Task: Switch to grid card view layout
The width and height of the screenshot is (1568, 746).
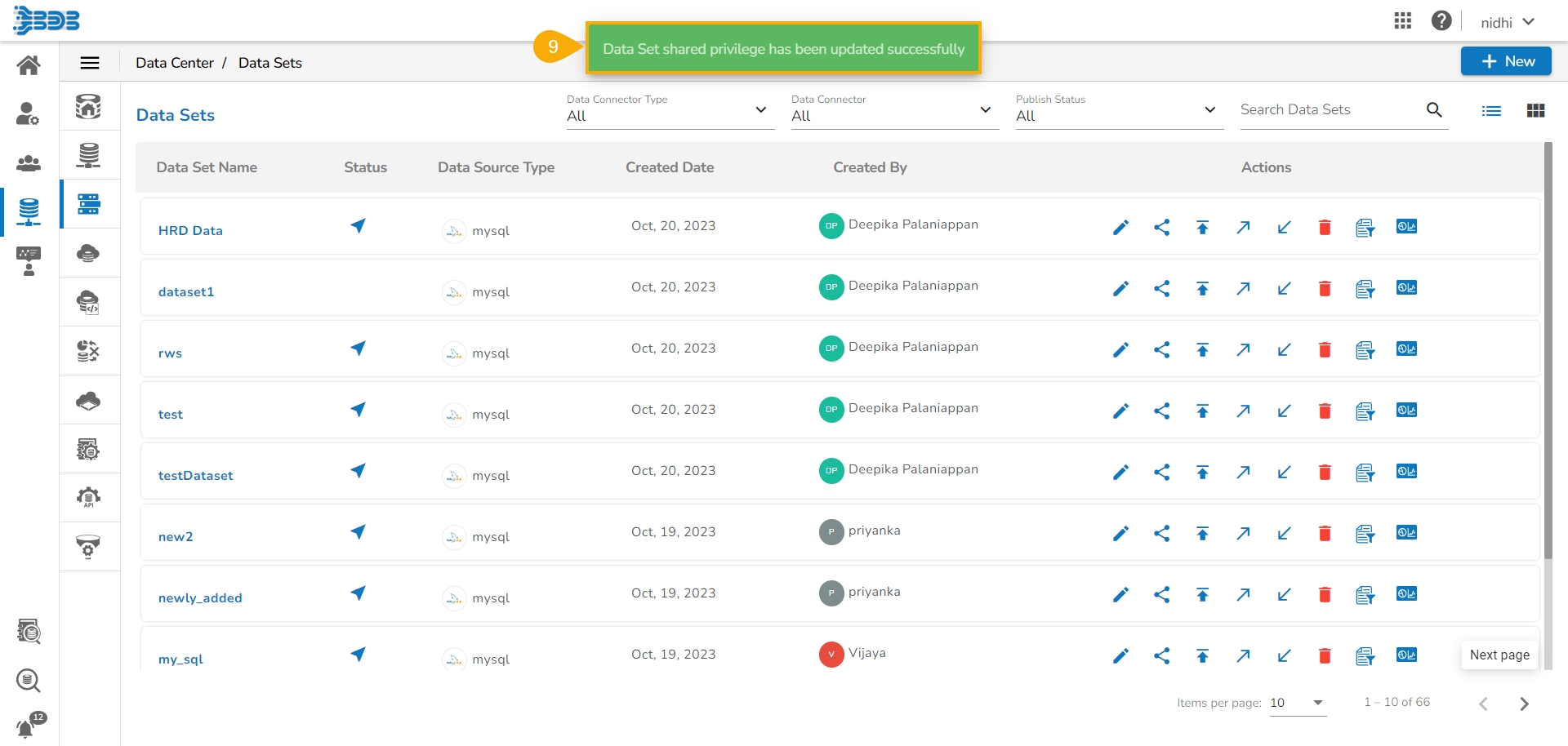Action: click(1535, 111)
